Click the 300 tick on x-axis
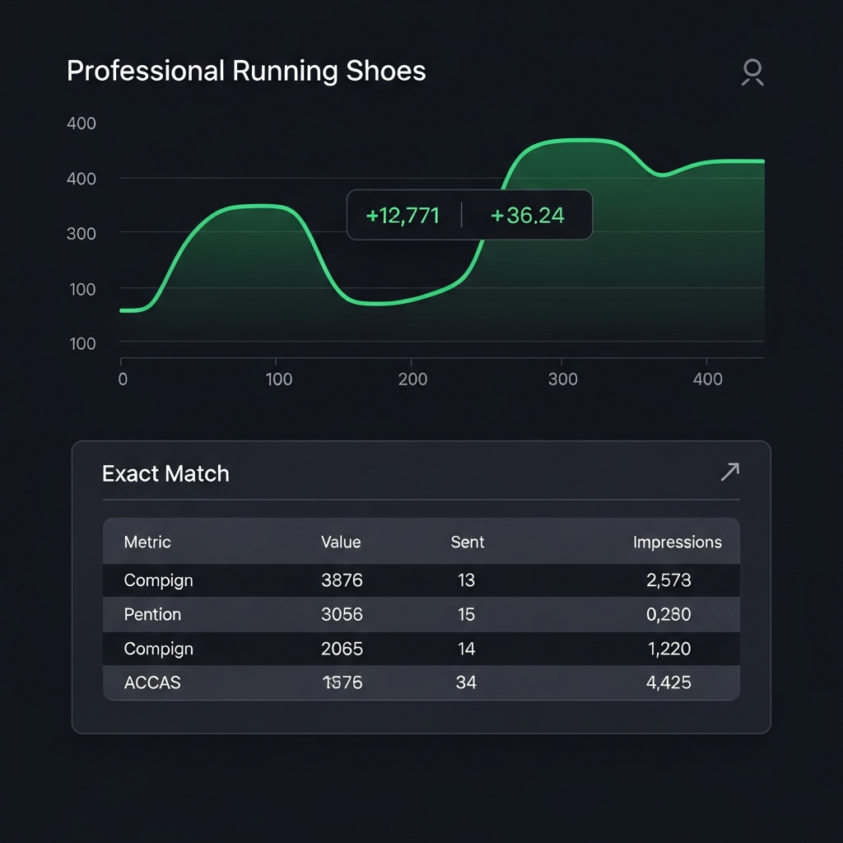The height and width of the screenshot is (843, 843). [x=562, y=379]
